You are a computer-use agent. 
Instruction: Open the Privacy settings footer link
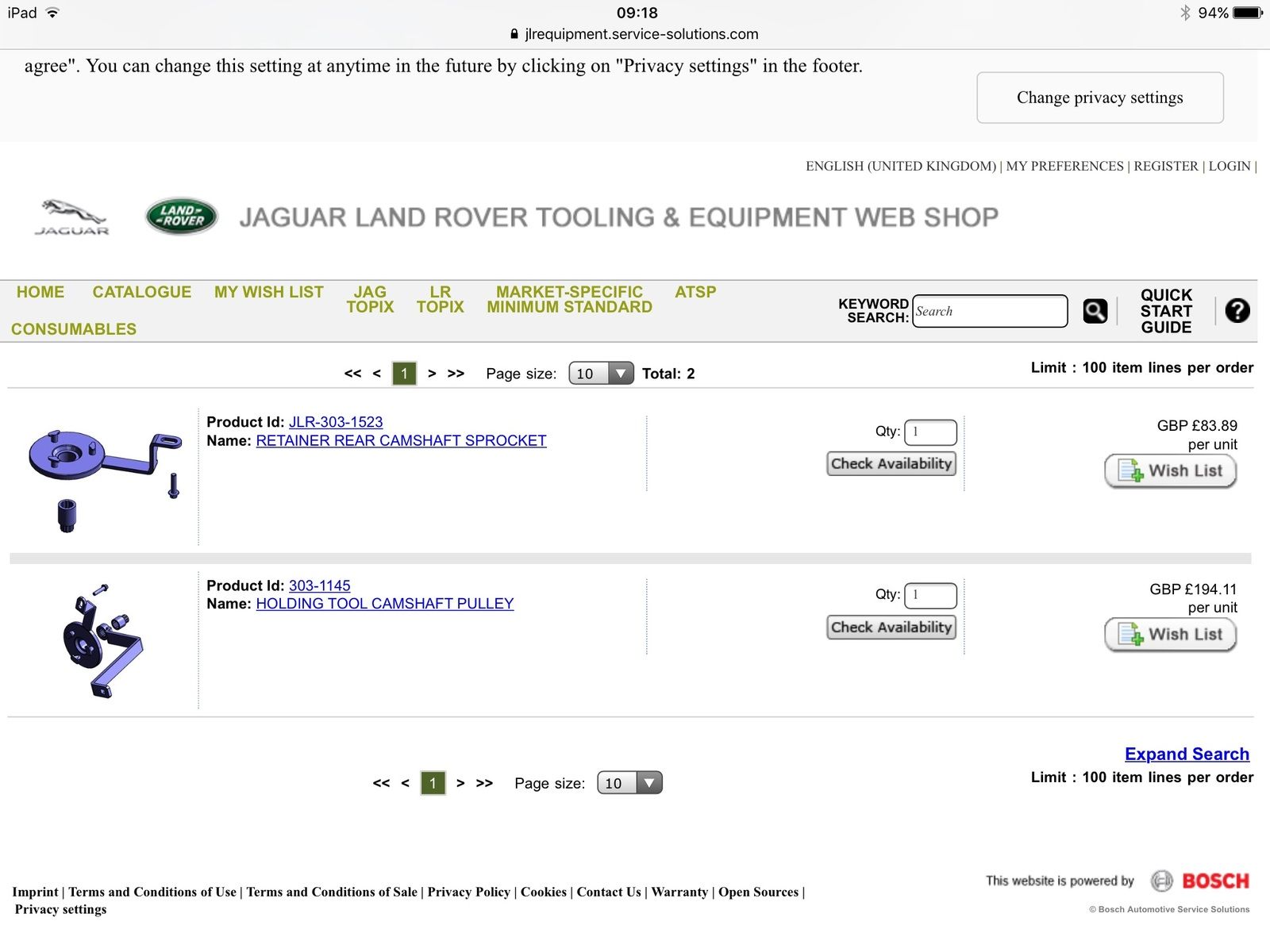click(x=60, y=909)
